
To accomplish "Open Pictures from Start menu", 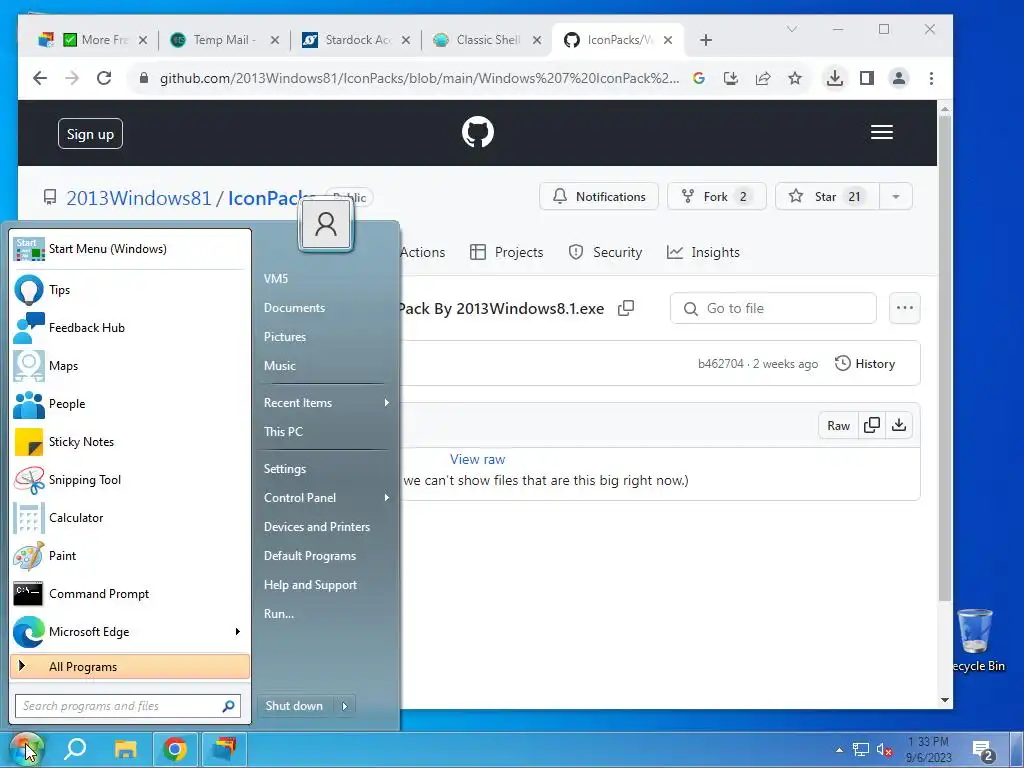I will [x=285, y=337].
